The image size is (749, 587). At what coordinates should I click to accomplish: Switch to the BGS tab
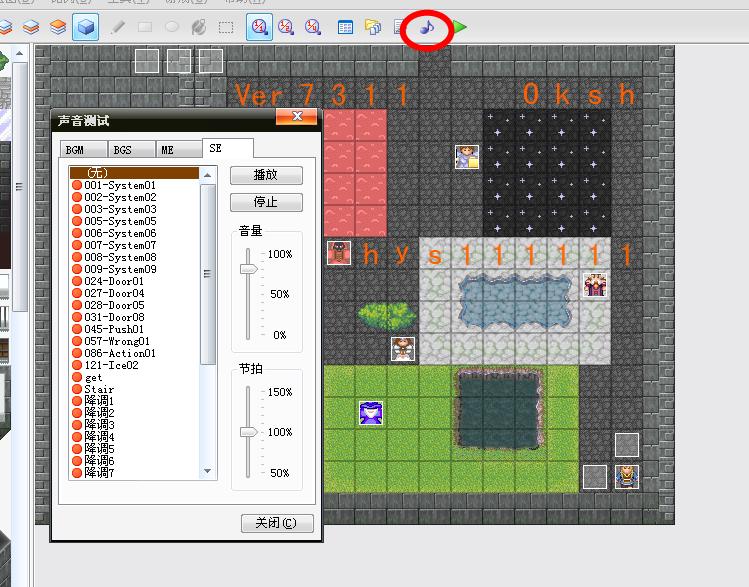(131, 149)
